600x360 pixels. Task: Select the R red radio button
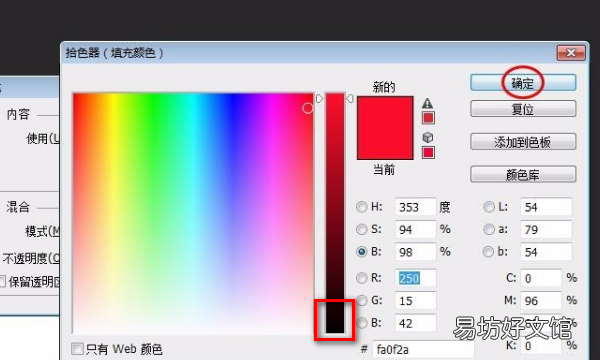[361, 278]
